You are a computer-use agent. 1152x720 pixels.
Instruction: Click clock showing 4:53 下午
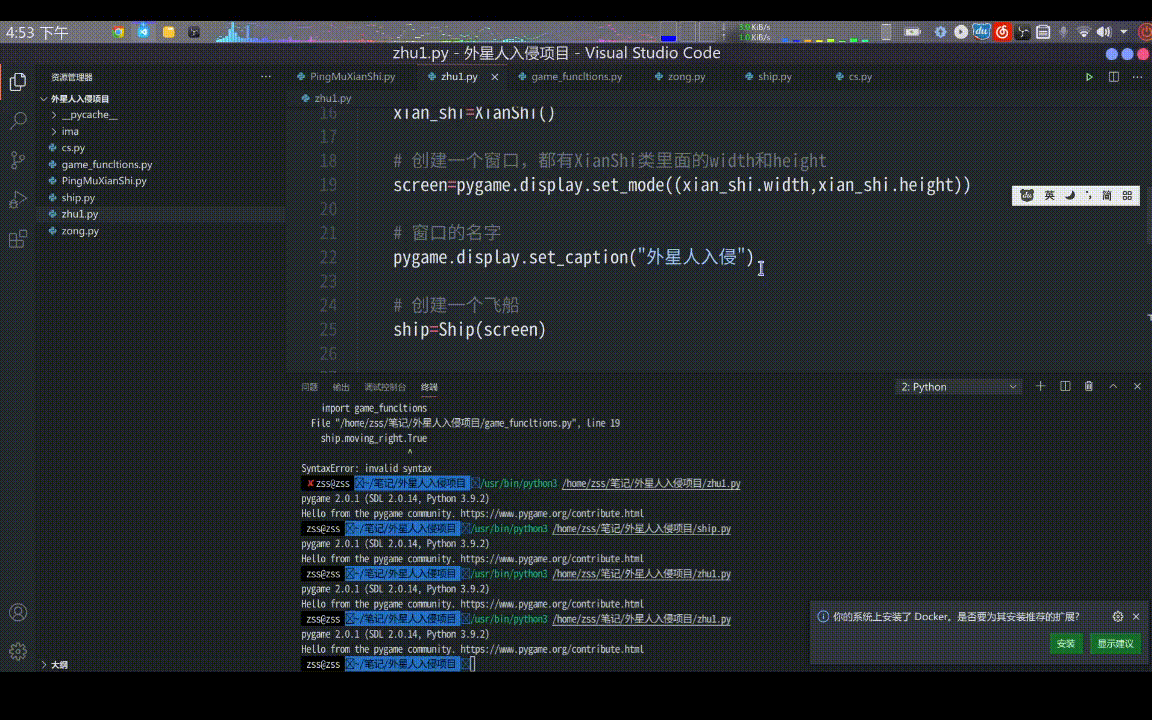coord(37,32)
